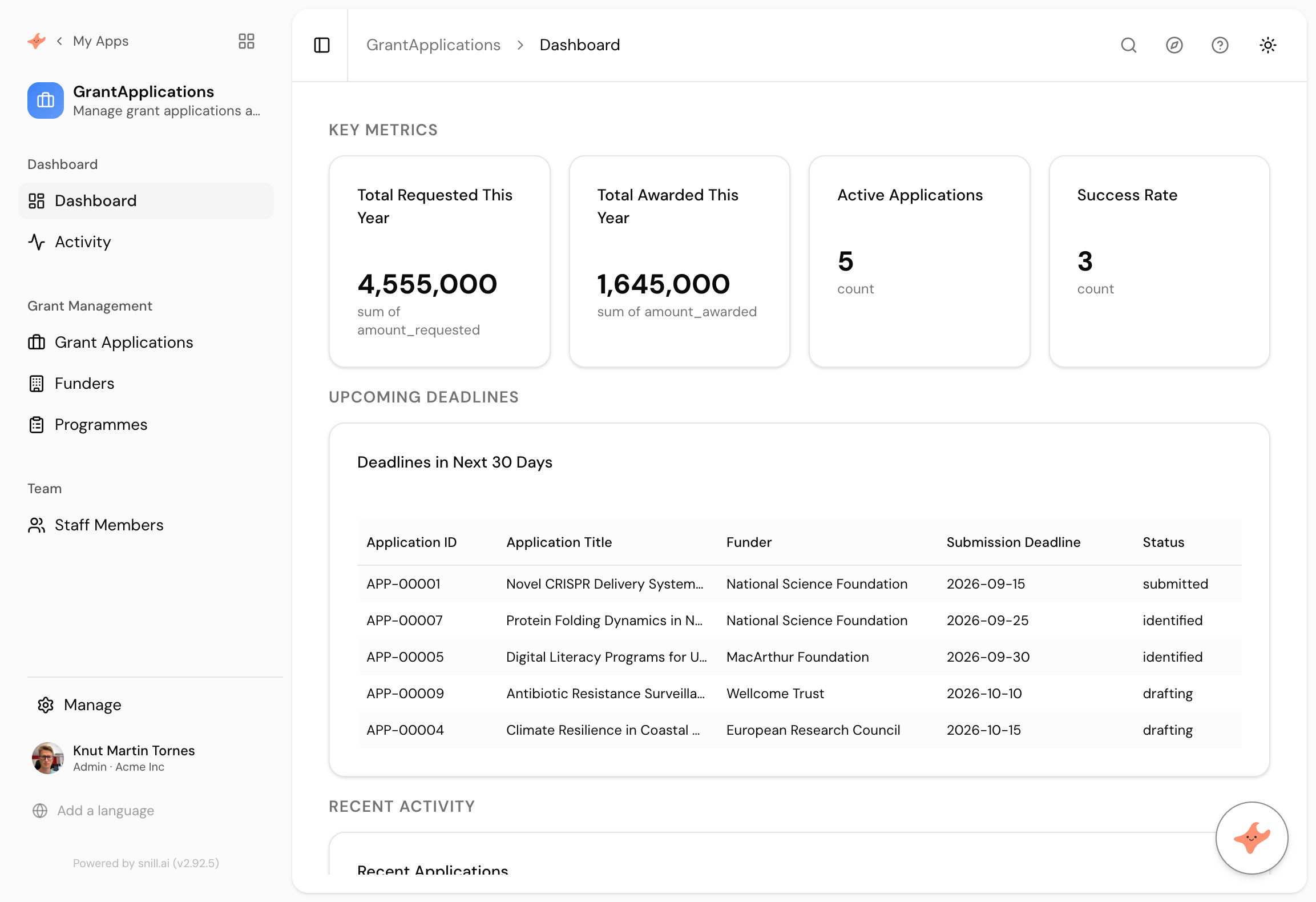The width and height of the screenshot is (1316, 902).
Task: Open Total Awarded This Year card
Action: (680, 261)
